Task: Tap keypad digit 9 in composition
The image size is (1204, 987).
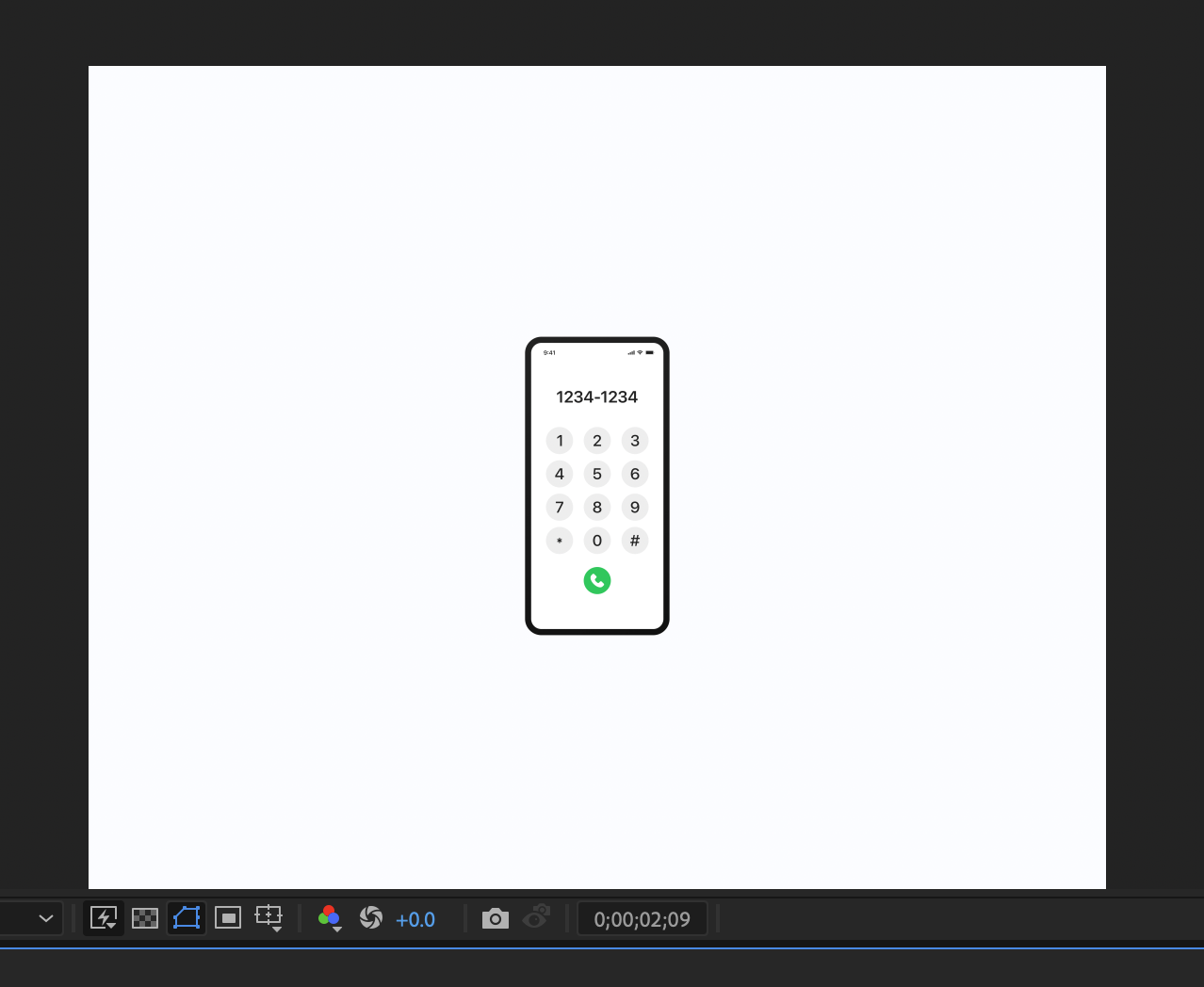Action: pyautogui.click(x=635, y=508)
